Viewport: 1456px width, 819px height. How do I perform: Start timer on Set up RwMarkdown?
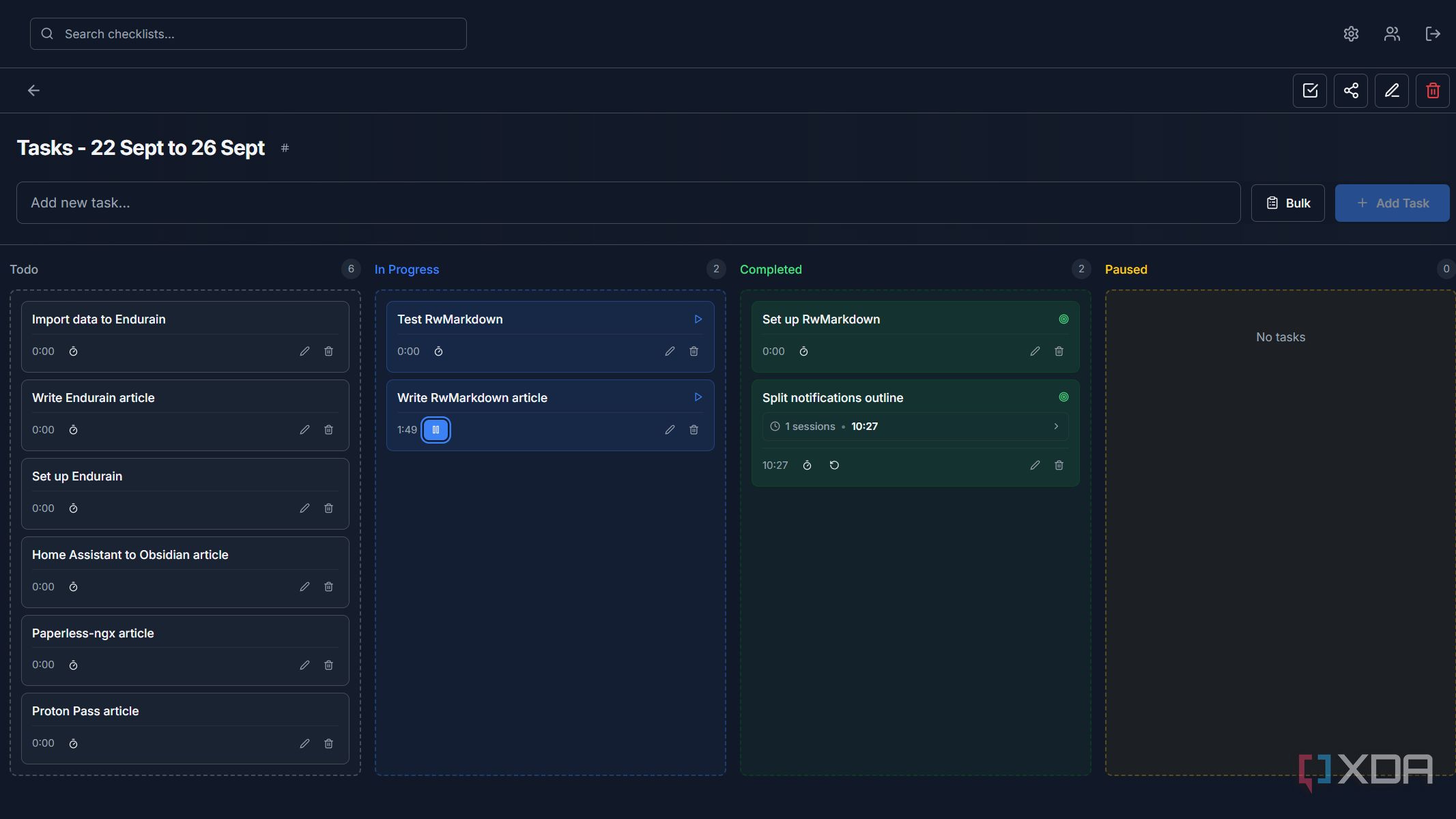(x=804, y=351)
